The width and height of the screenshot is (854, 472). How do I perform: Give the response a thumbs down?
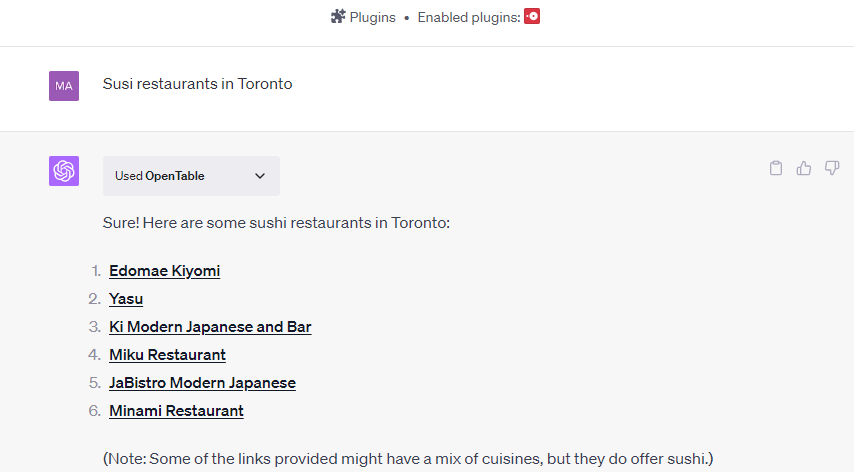point(832,168)
